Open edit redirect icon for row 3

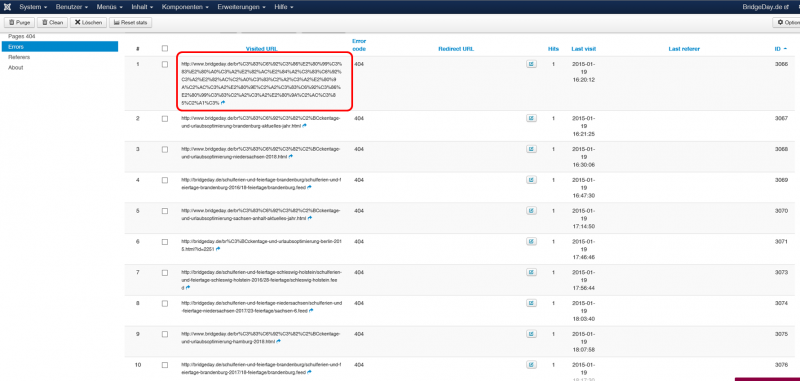tap(531, 149)
